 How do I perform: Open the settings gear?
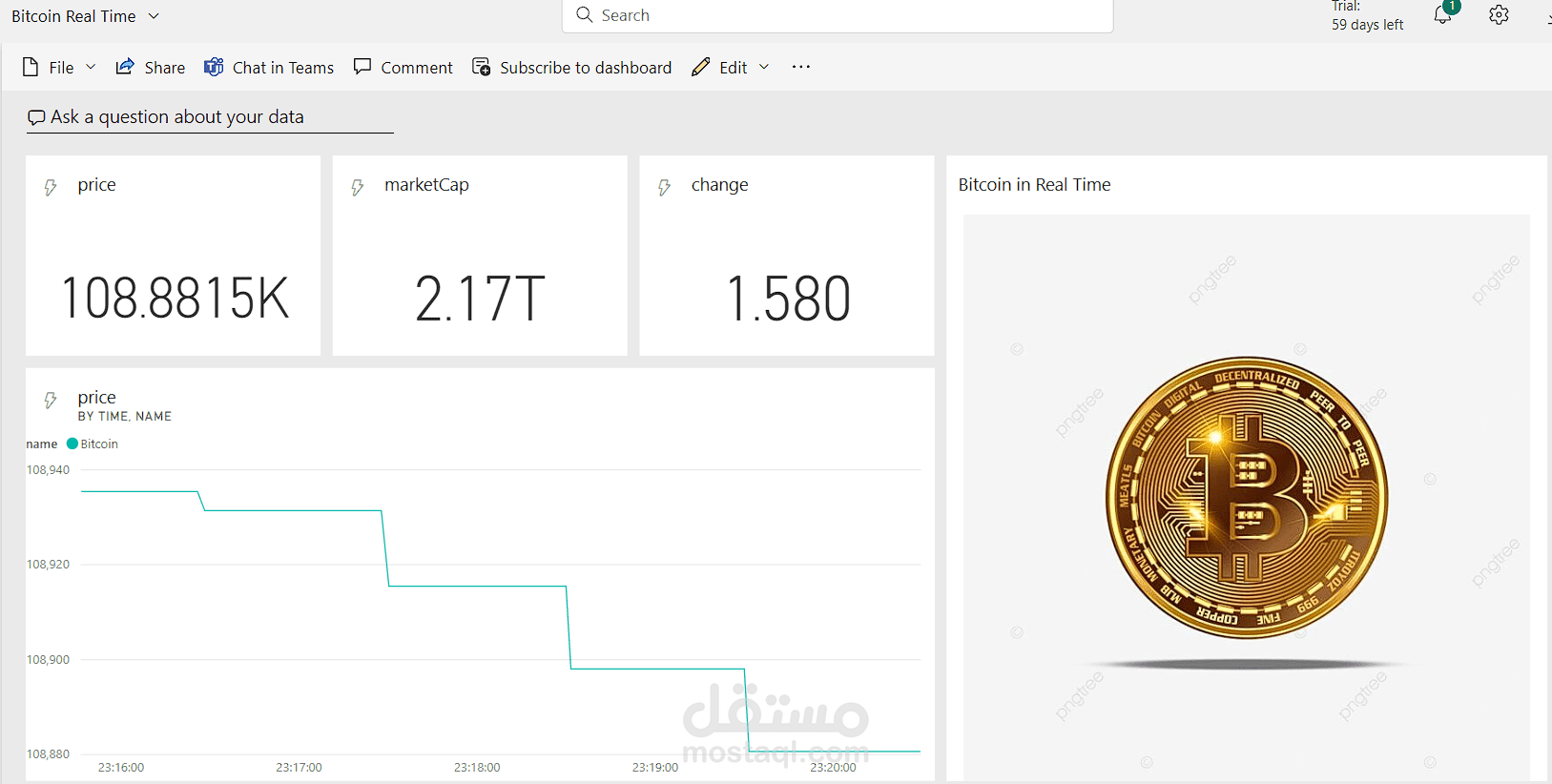[x=1499, y=14]
